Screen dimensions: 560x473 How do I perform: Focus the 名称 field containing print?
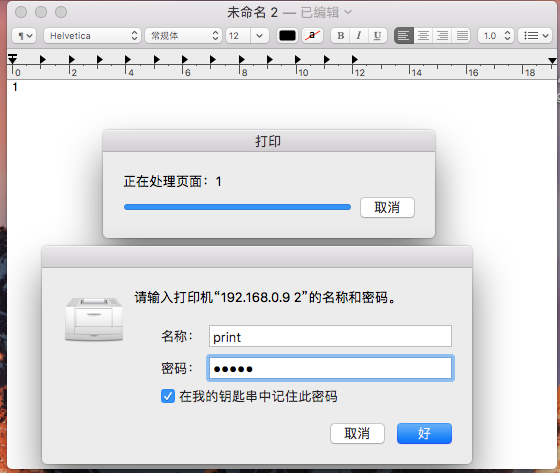point(330,336)
